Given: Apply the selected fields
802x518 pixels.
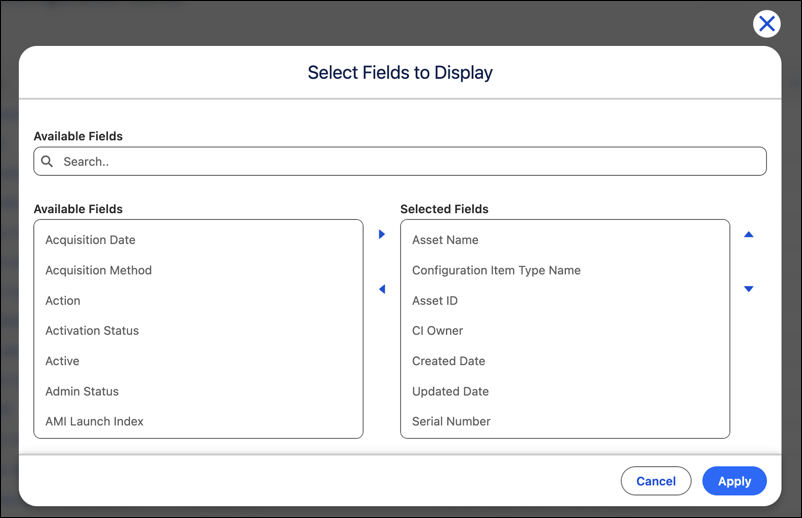Looking at the screenshot, I should click(x=734, y=481).
